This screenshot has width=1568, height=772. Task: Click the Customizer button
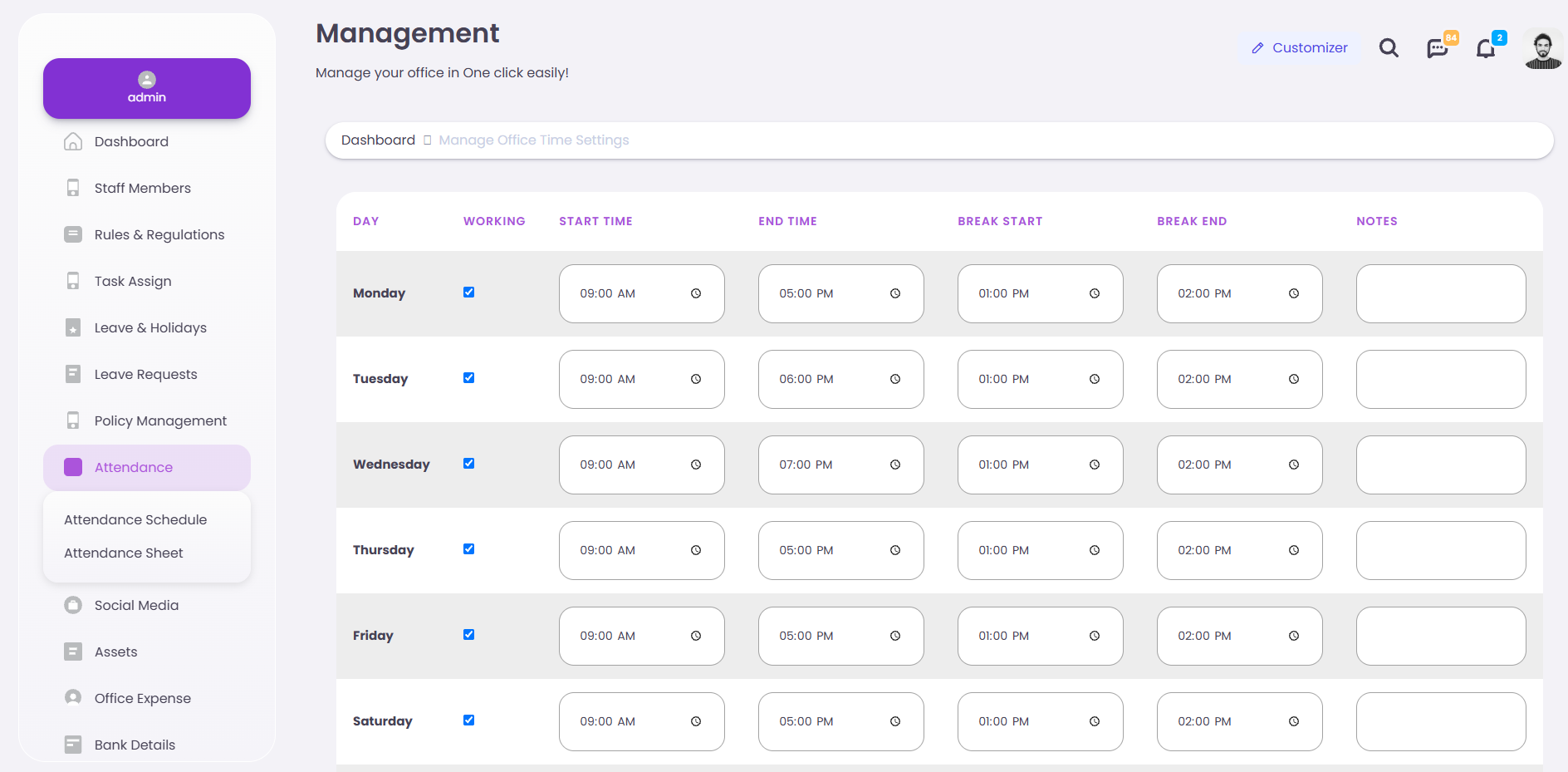(1300, 48)
